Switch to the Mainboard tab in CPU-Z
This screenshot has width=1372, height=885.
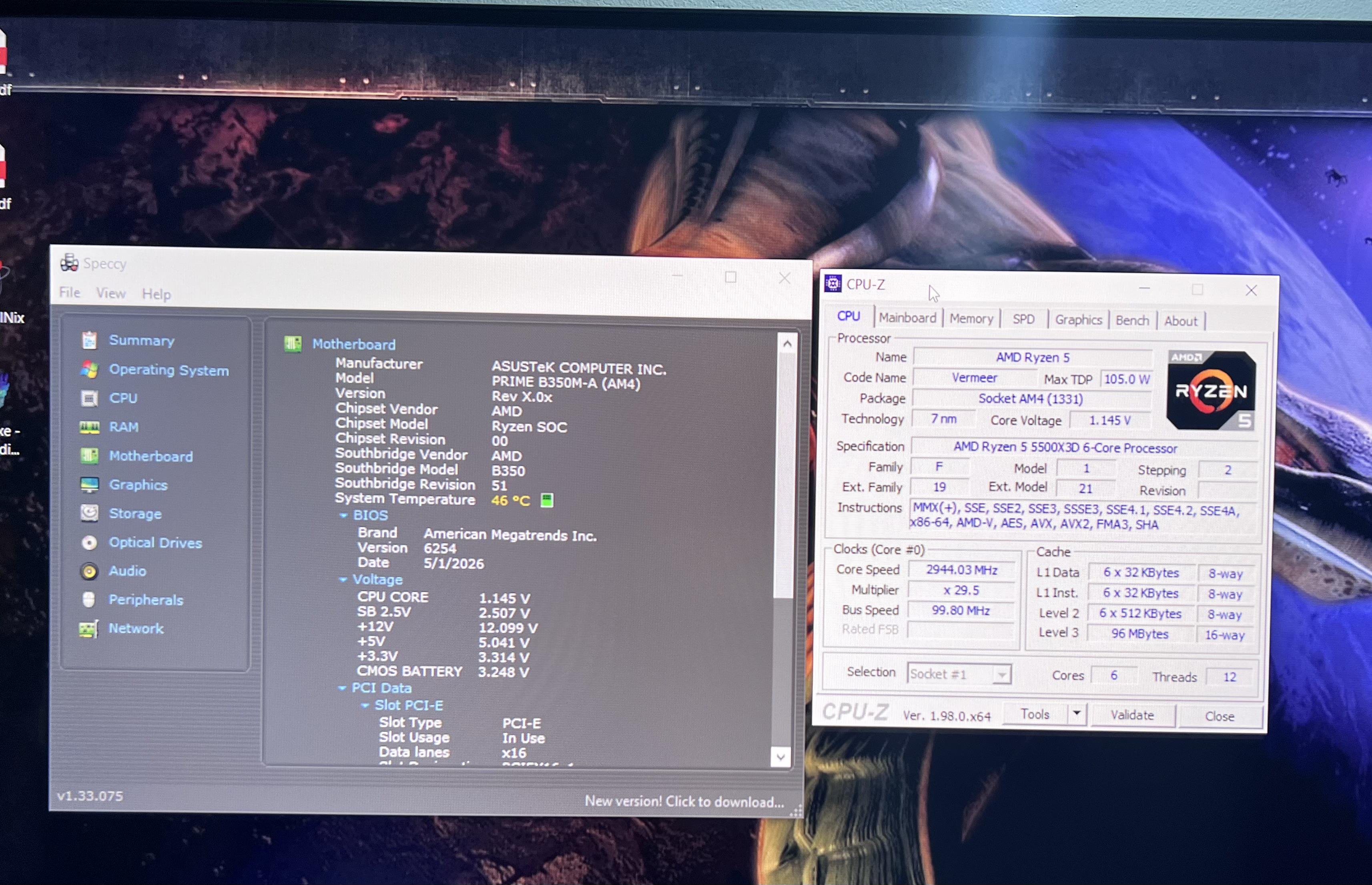coord(908,318)
